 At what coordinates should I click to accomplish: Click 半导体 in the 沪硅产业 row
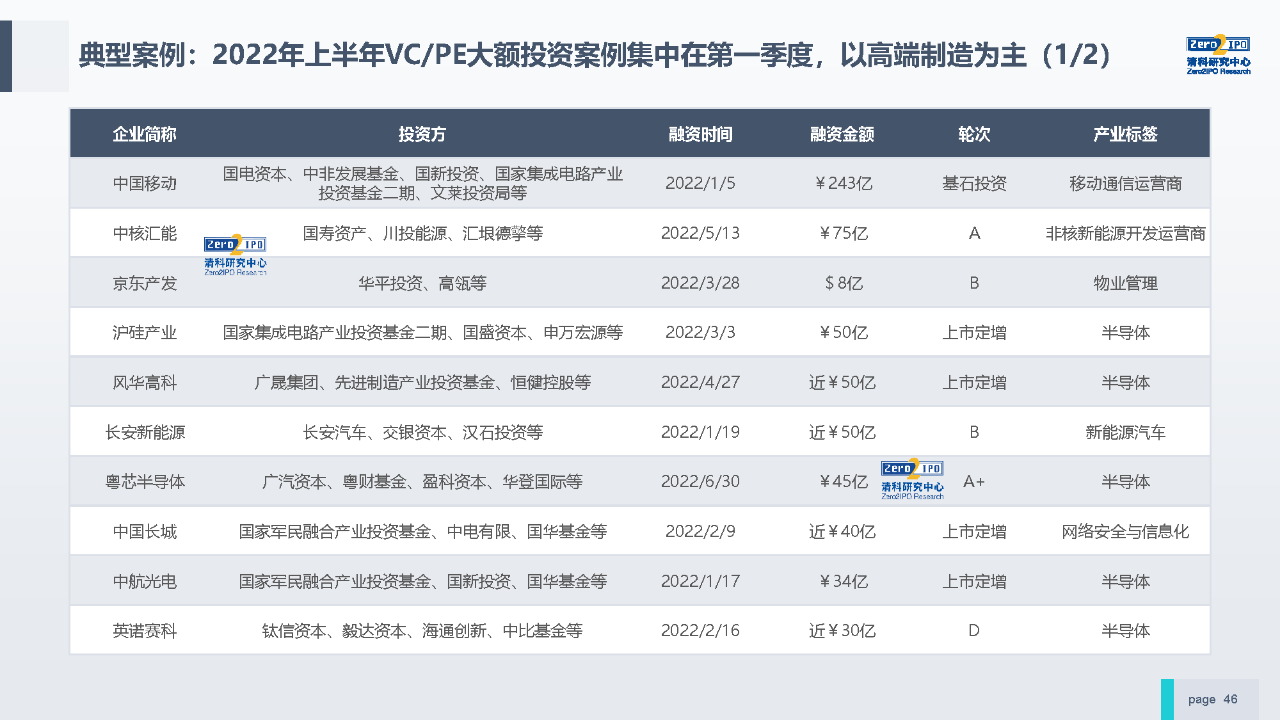(1125, 333)
